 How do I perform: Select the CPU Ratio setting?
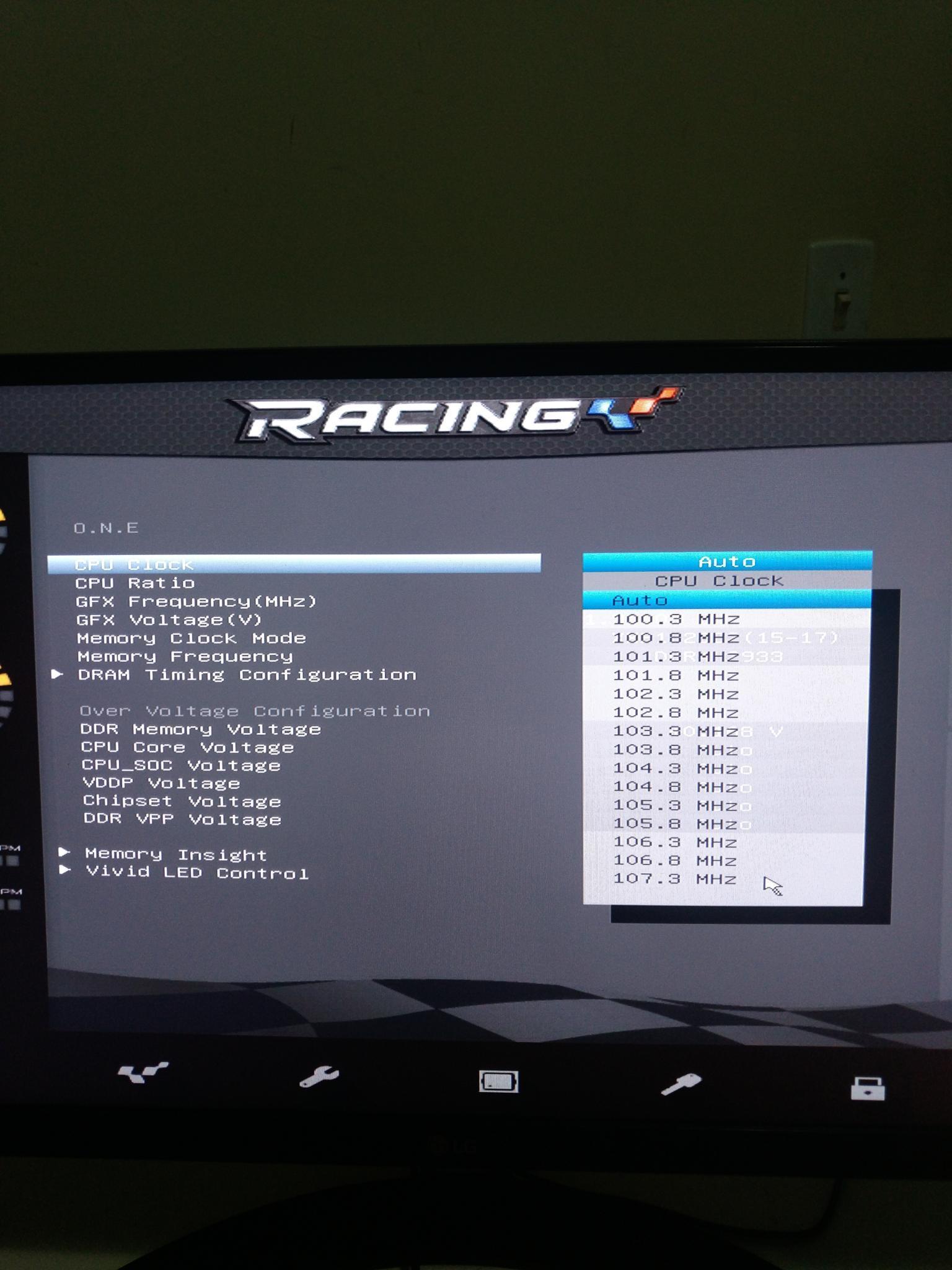135,583
